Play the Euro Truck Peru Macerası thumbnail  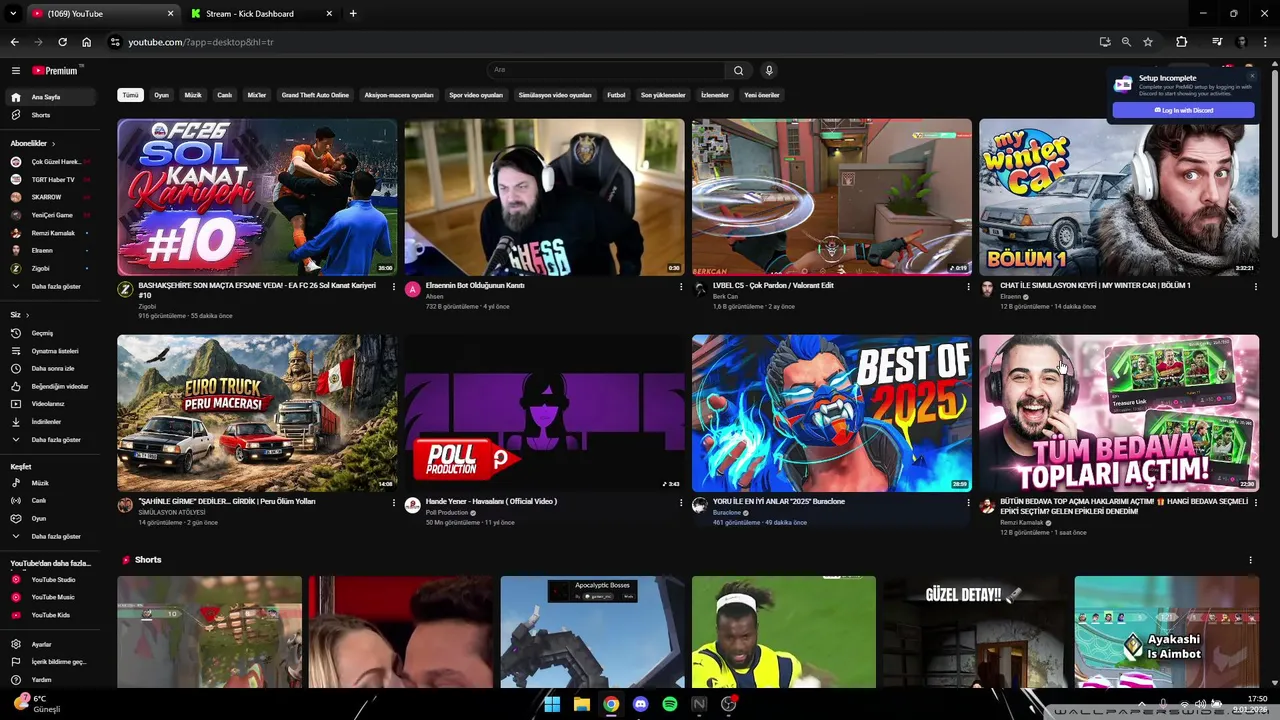tap(257, 413)
